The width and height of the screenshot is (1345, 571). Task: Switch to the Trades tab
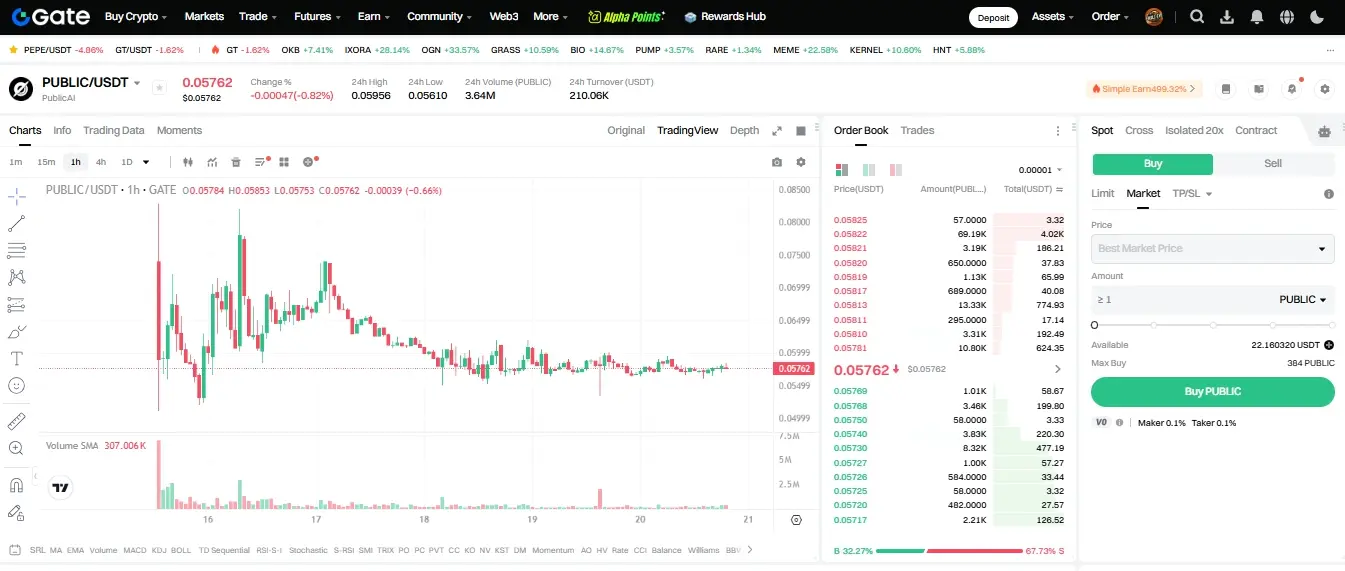tap(917, 130)
